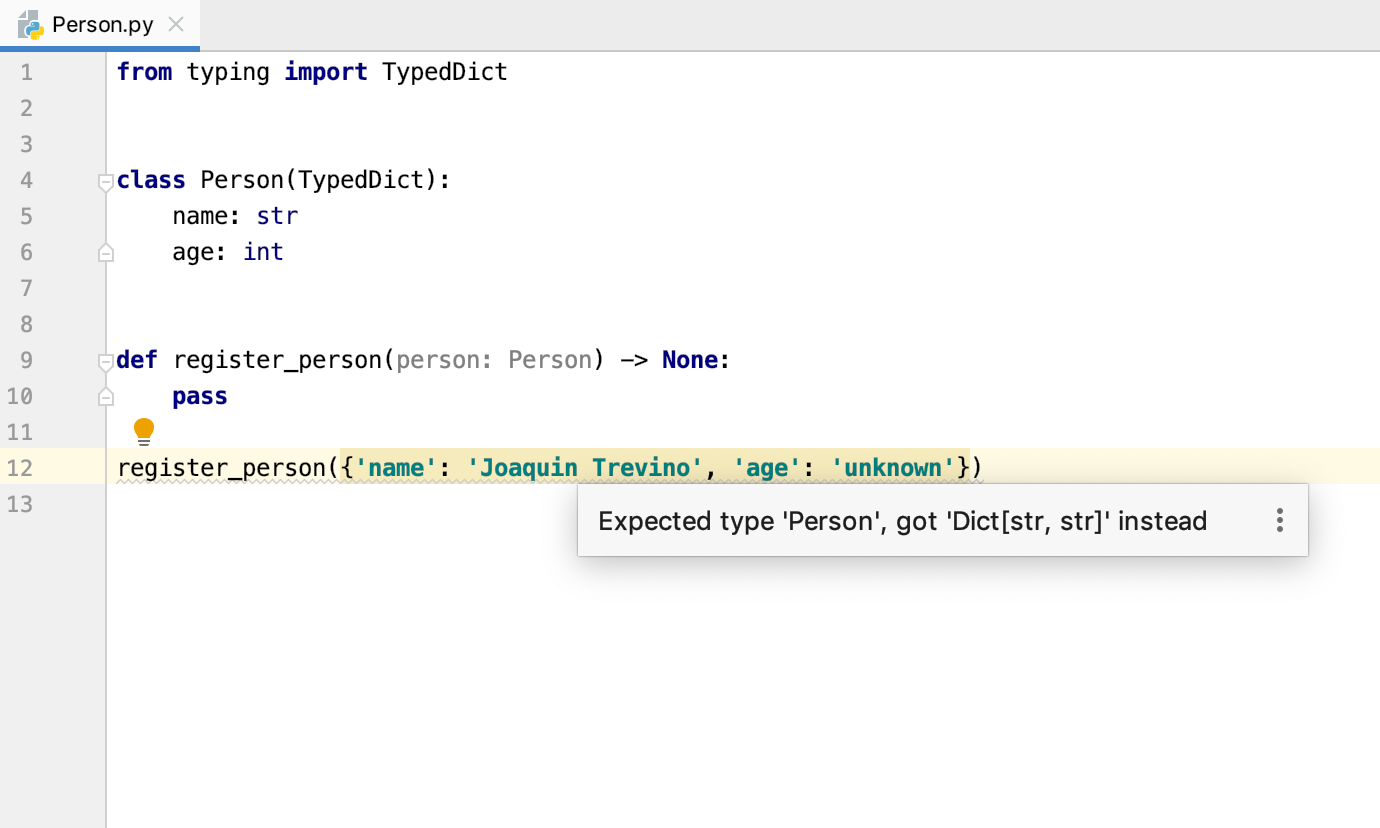Click the 'None' return type on line 9
This screenshot has width=1380, height=828.
coord(690,360)
